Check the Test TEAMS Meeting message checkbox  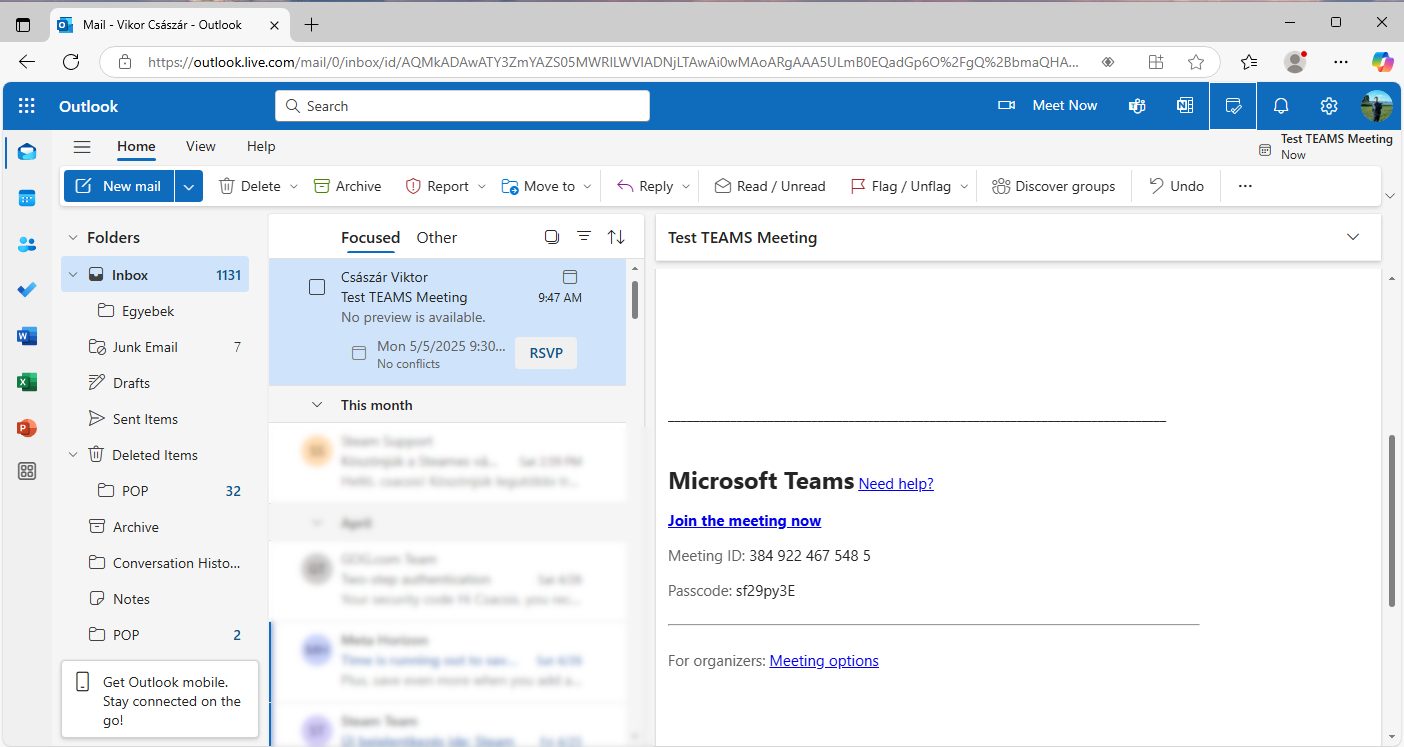[x=317, y=287]
